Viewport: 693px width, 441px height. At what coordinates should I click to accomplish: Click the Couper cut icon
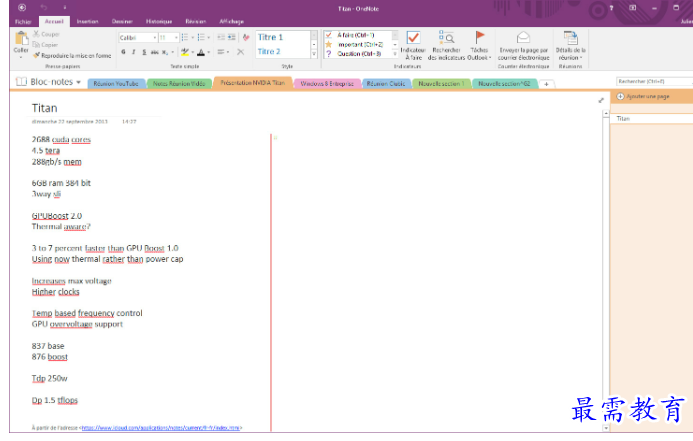[x=36, y=34]
